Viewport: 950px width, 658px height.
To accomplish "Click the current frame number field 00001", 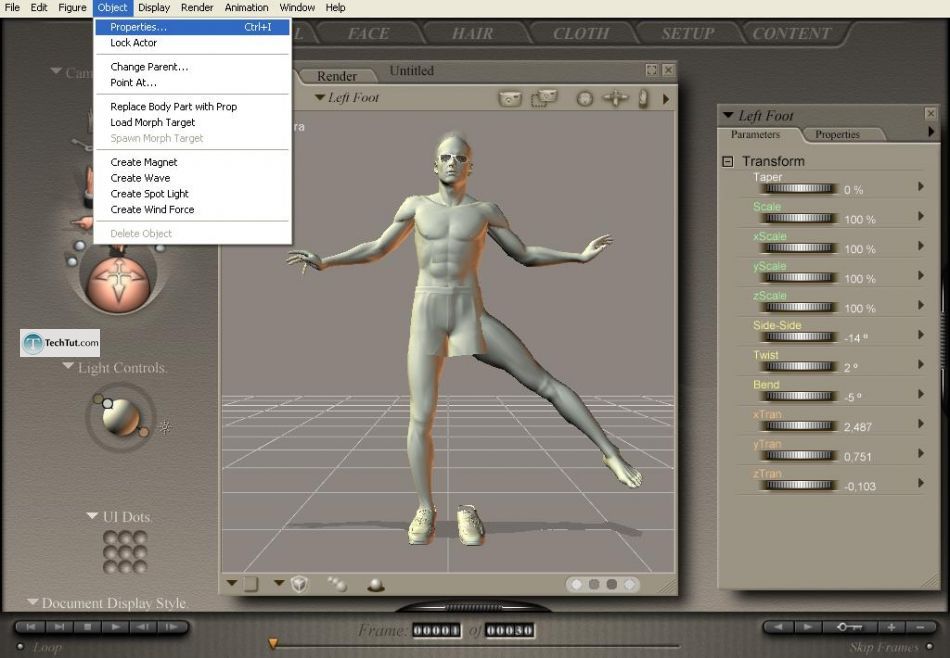I will click(x=436, y=630).
